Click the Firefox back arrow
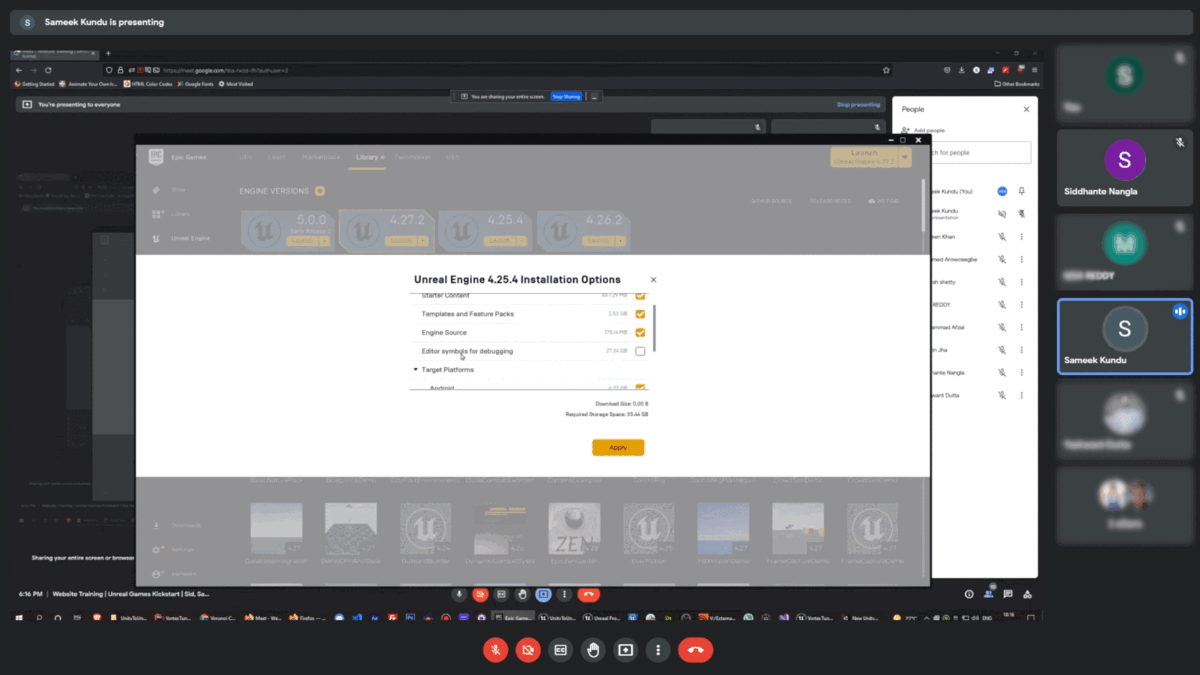 tap(19, 70)
